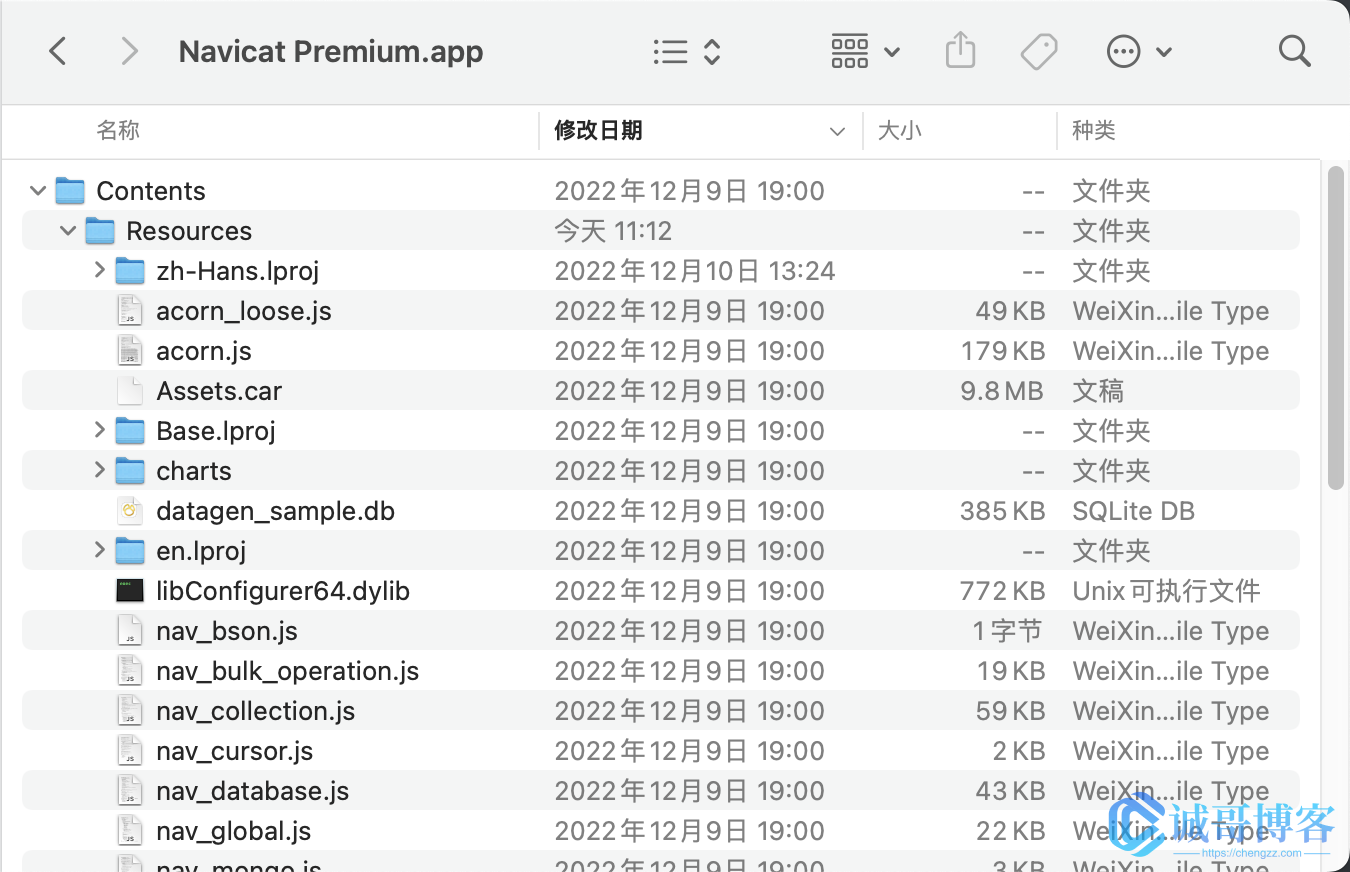Expand the zh-Hans.lproj folder
This screenshot has width=1350, height=872.
tap(99, 270)
